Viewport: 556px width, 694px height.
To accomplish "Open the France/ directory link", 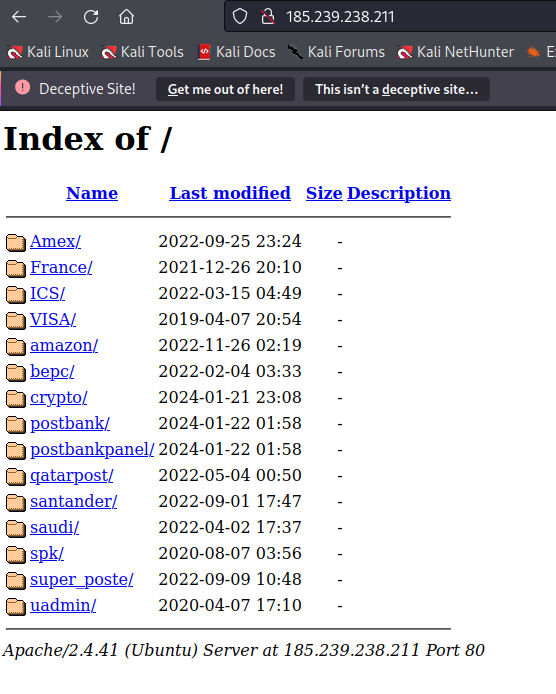I will 61,268.
